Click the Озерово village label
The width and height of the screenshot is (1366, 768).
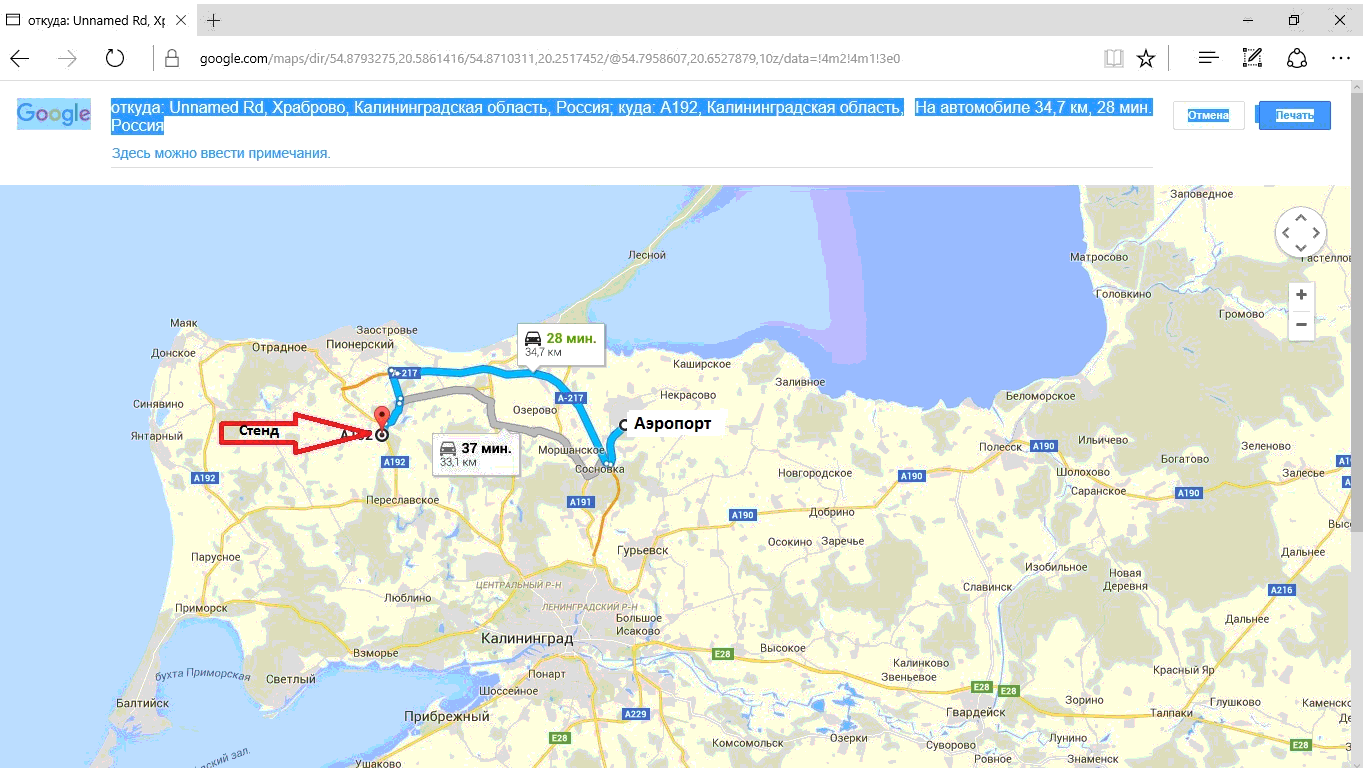tap(534, 410)
